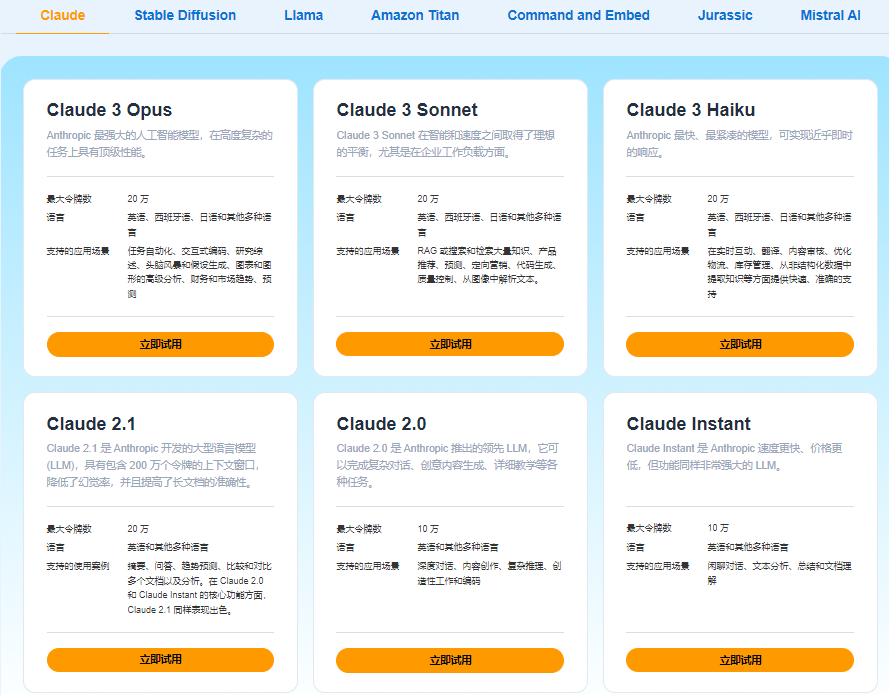Screen dimensions: 889x695
Task: Click "语言" label in Claude 3 Opus card
Action: tap(55, 217)
